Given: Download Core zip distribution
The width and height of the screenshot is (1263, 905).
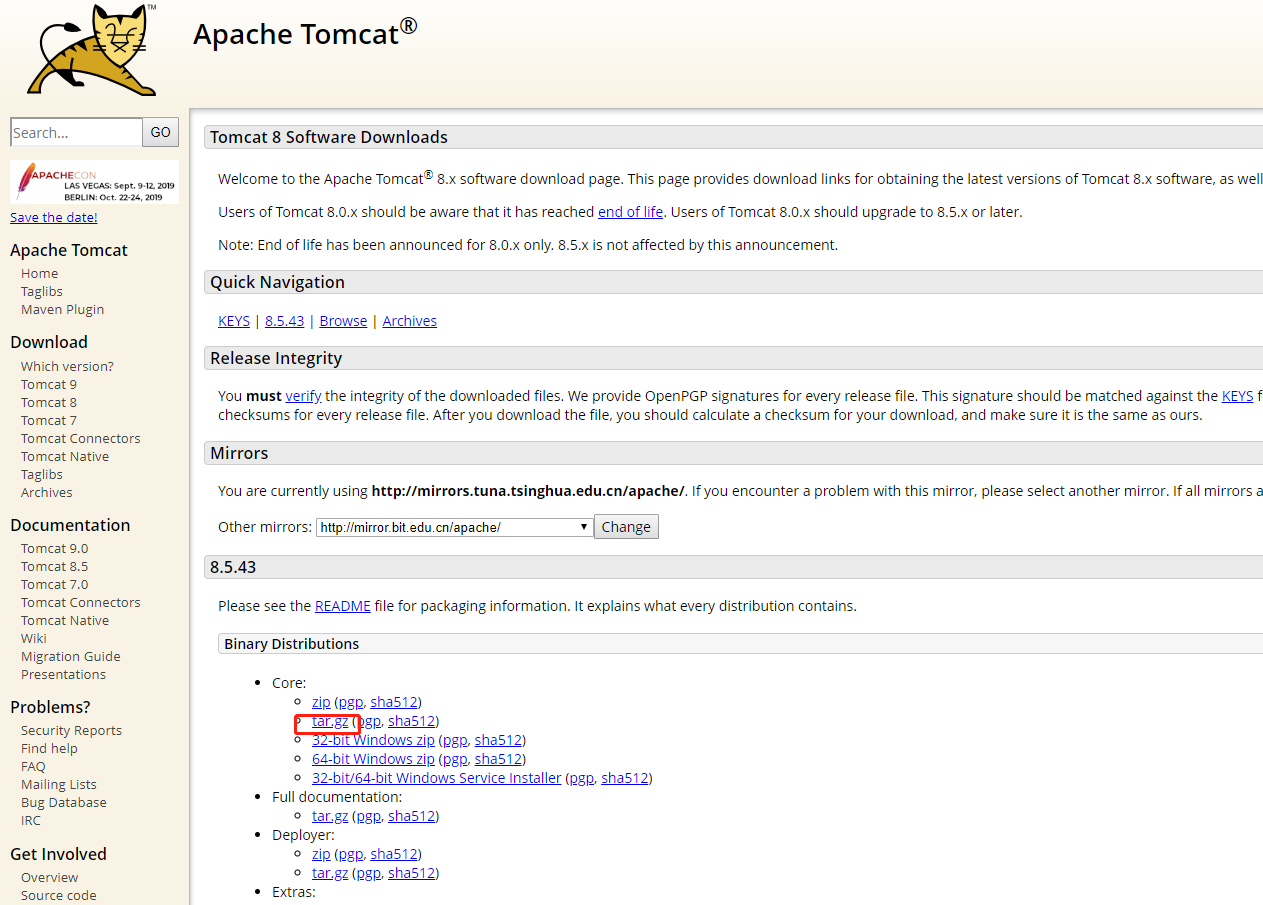Looking at the screenshot, I should [321, 702].
